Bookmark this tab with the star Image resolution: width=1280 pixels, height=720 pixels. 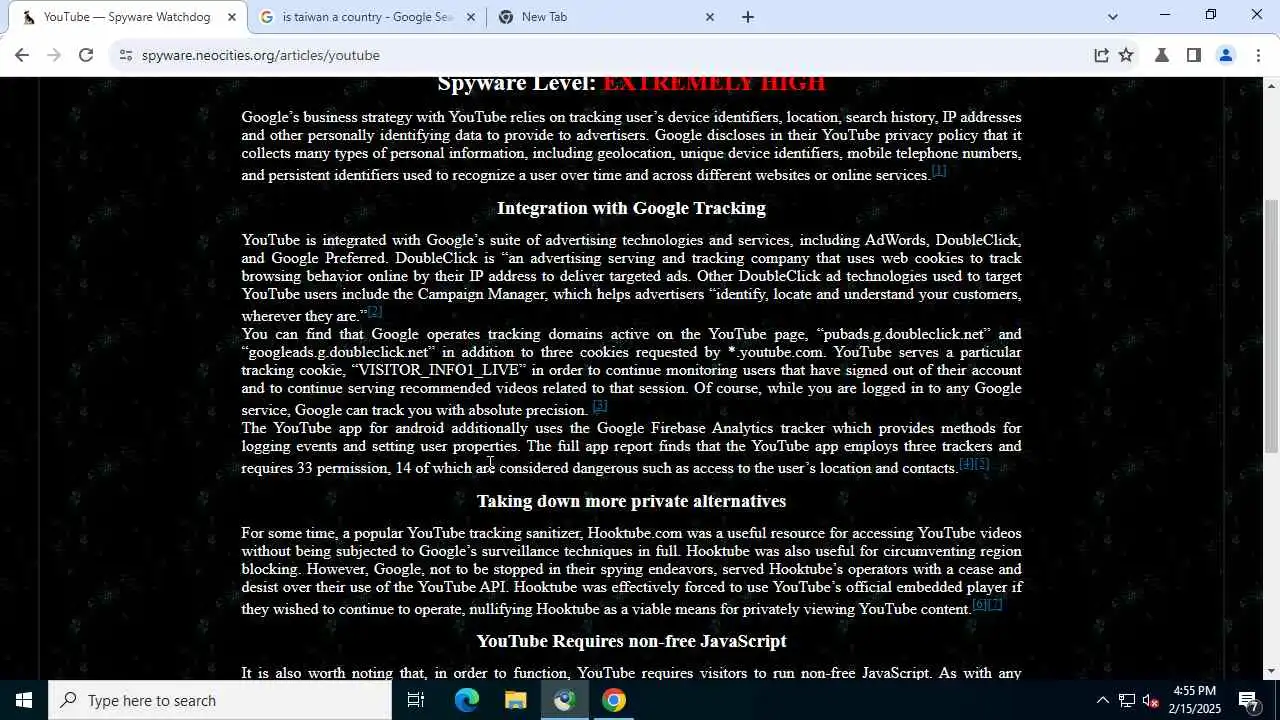click(1127, 55)
